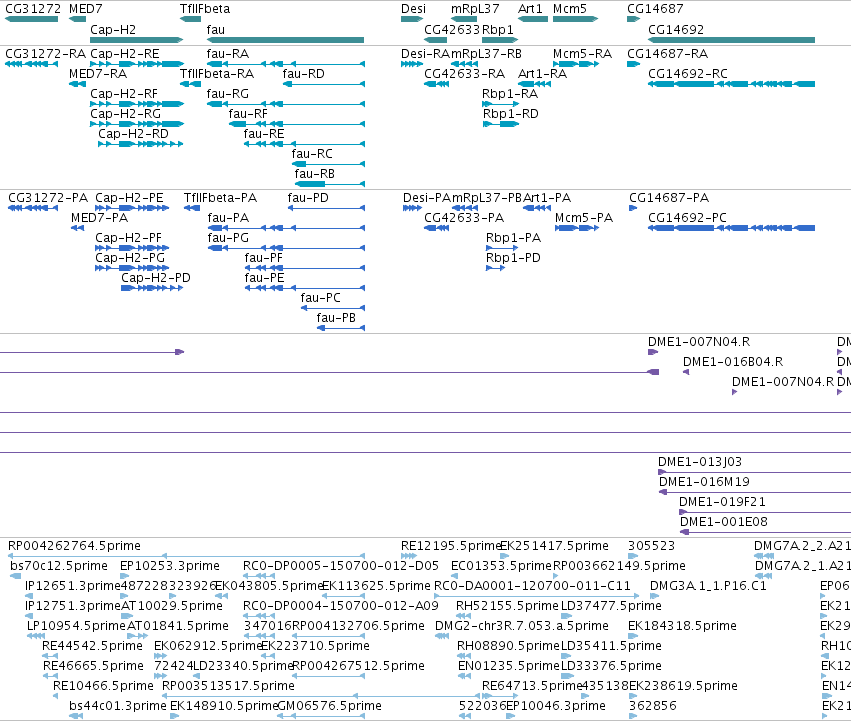Click transcript fau-RA

point(228,54)
